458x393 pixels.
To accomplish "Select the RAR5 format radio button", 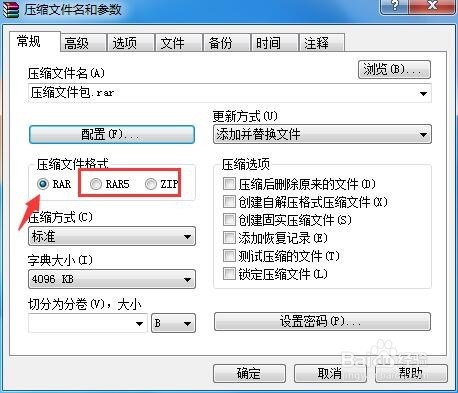I will point(96,184).
